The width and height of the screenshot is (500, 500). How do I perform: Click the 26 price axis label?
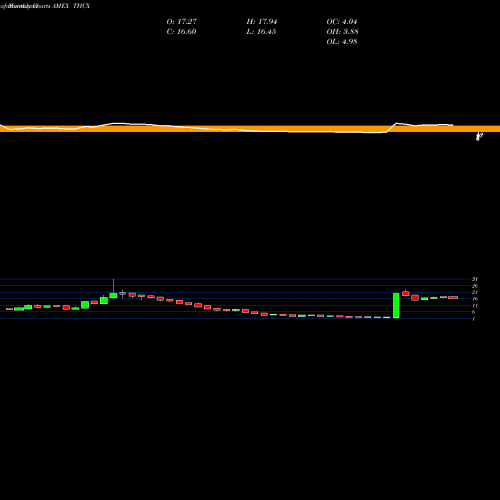click(475, 286)
